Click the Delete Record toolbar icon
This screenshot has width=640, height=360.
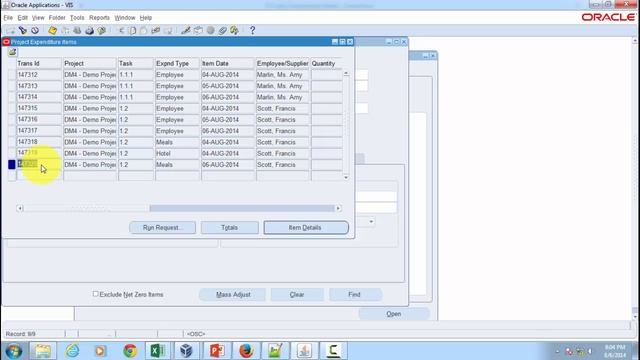(x=168, y=30)
